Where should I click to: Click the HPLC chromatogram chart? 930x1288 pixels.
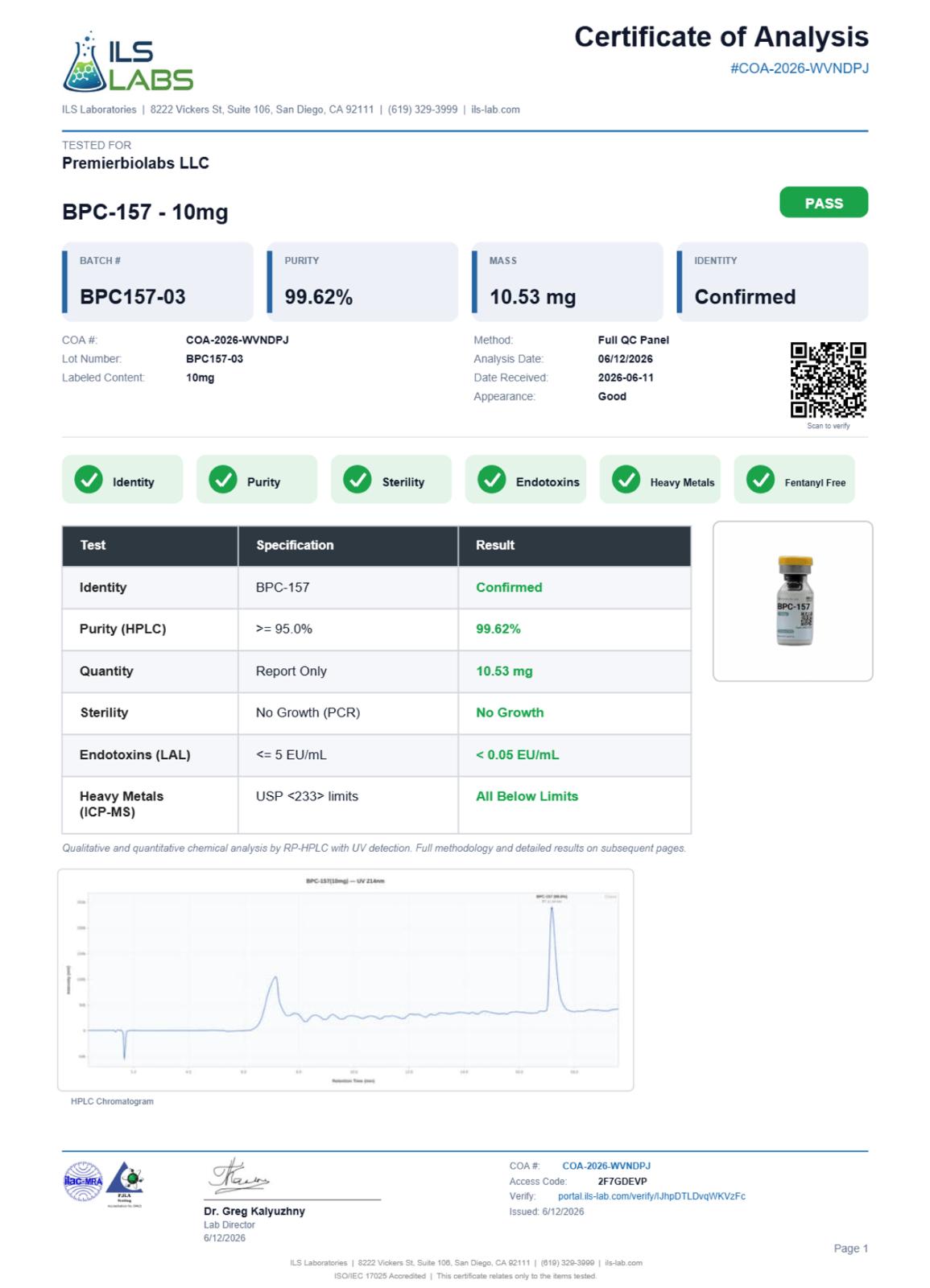pyautogui.click(x=345, y=980)
